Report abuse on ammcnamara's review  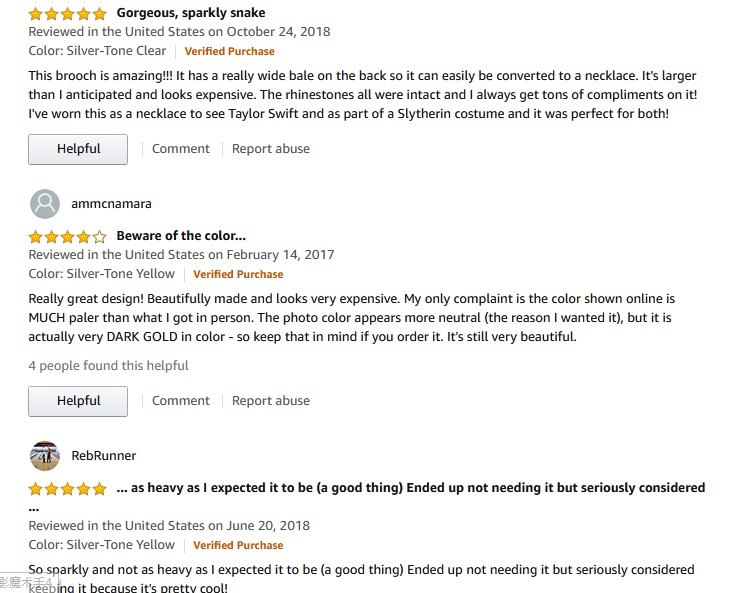tap(271, 401)
